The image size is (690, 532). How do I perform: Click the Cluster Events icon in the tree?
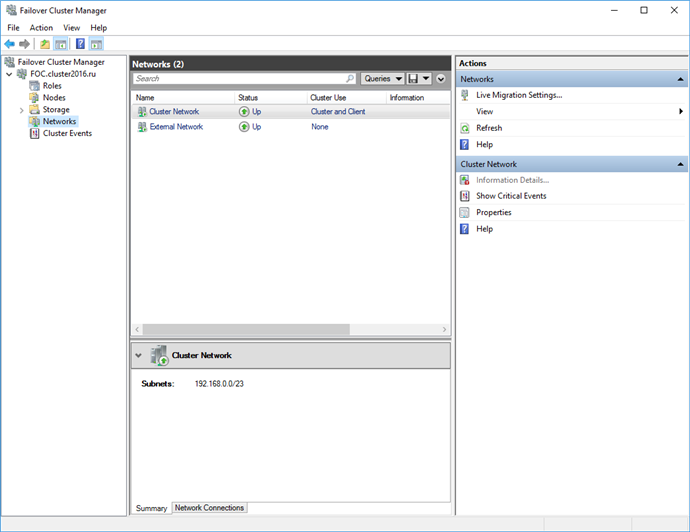tap(34, 133)
